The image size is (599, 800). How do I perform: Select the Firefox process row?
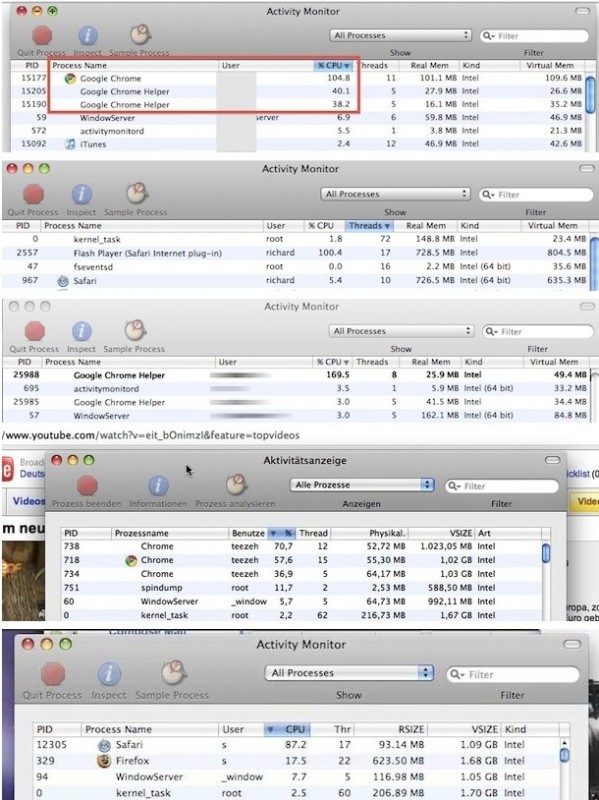coord(296,761)
